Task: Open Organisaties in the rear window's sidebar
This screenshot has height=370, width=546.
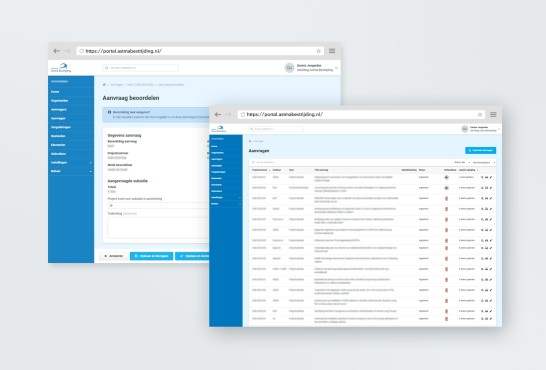Action: tap(60, 101)
